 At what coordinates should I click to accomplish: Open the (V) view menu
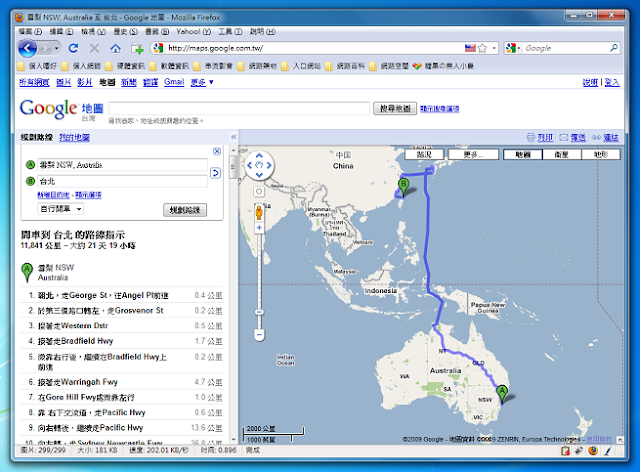click(93, 31)
